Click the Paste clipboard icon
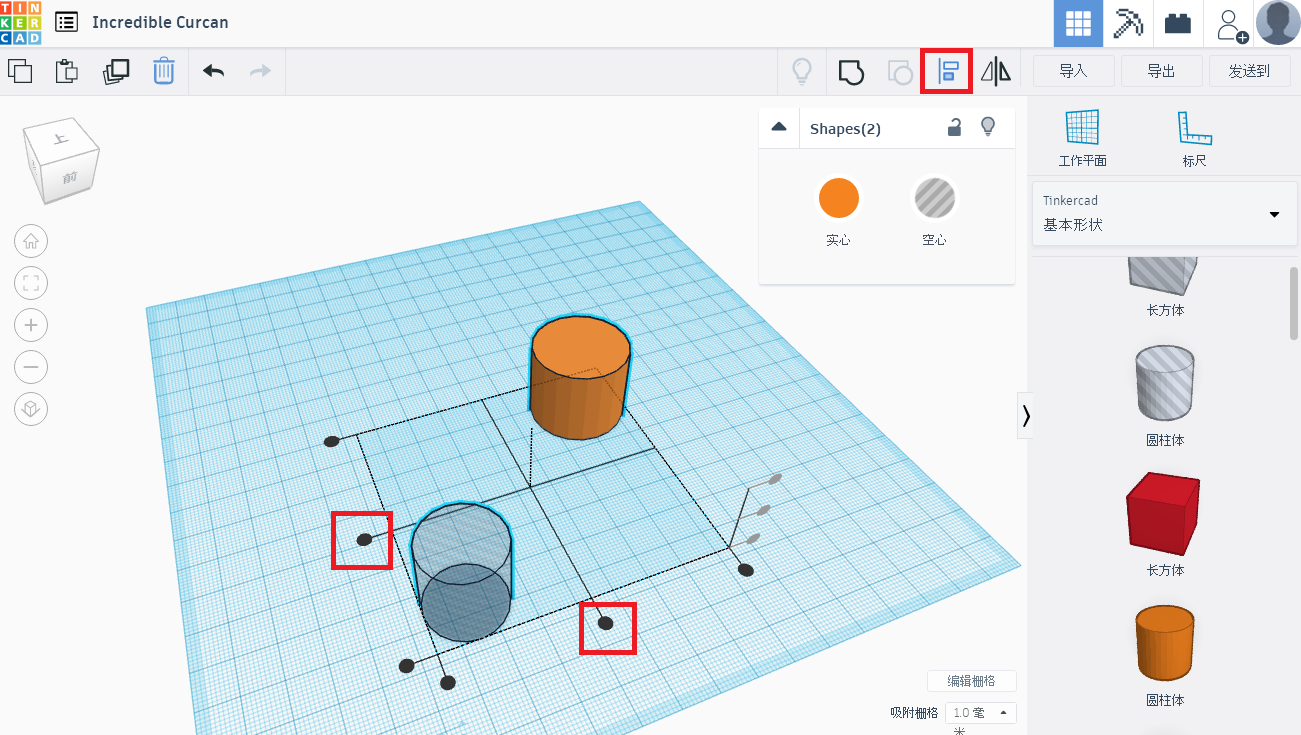Screen dimensions: 1301x735 (x=67, y=71)
